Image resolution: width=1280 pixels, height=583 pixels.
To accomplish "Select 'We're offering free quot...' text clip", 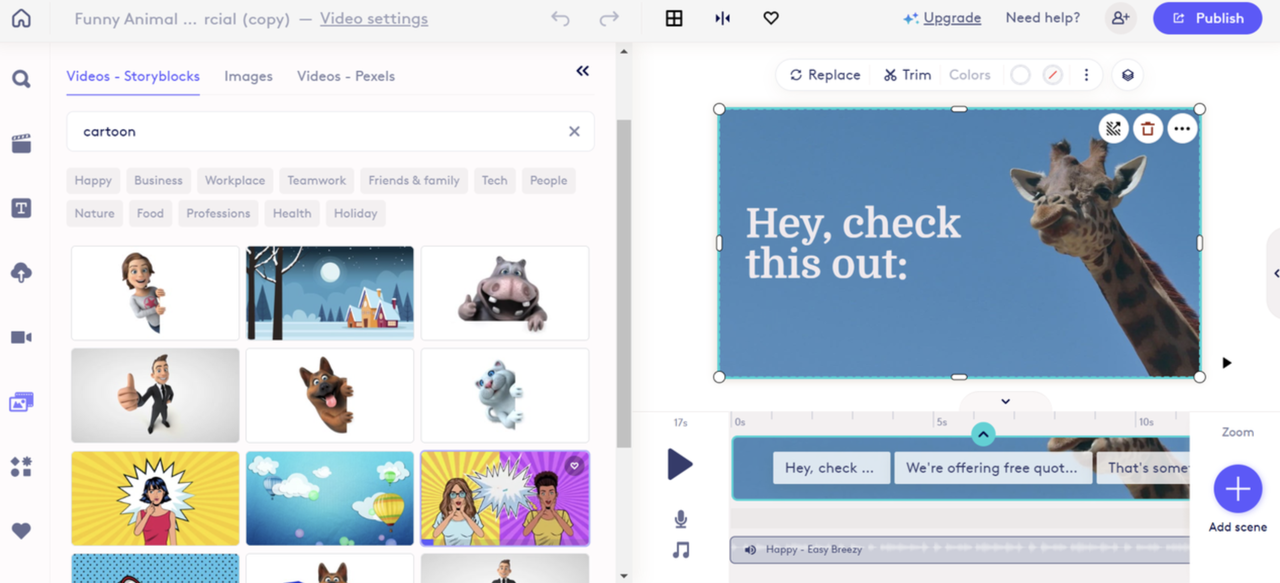I will coord(992,468).
